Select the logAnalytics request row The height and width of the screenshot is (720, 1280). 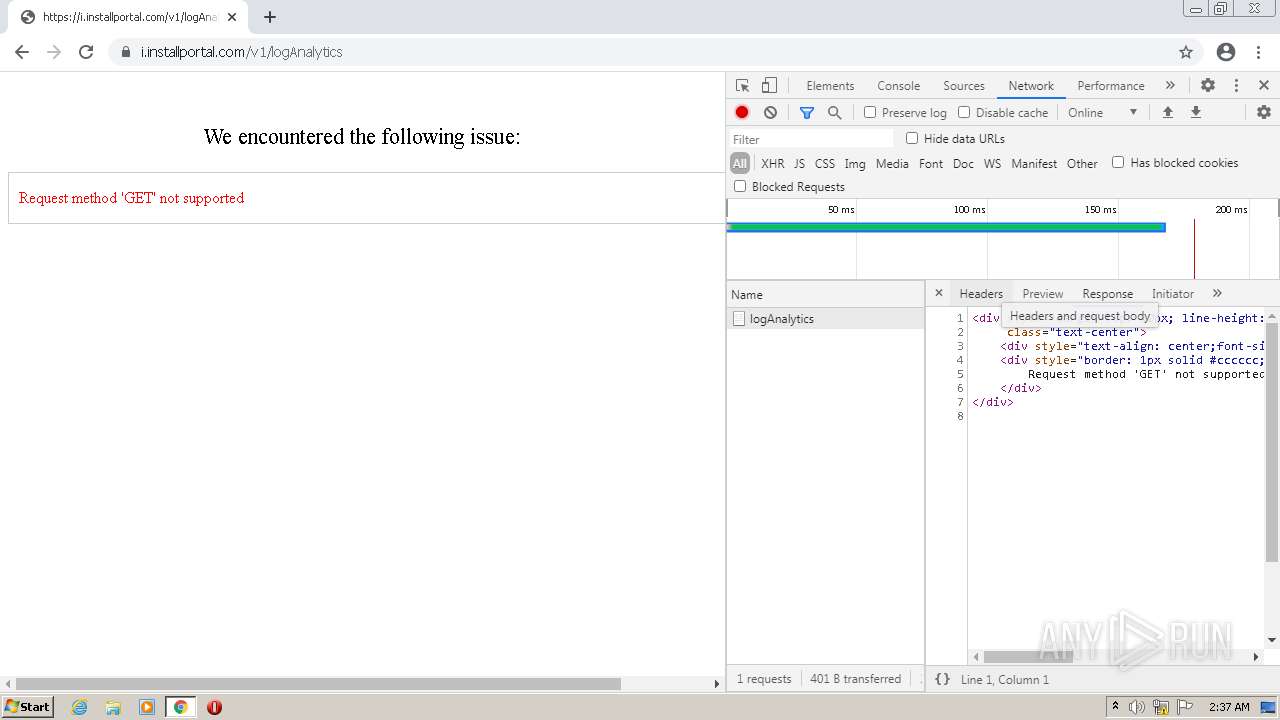point(825,318)
